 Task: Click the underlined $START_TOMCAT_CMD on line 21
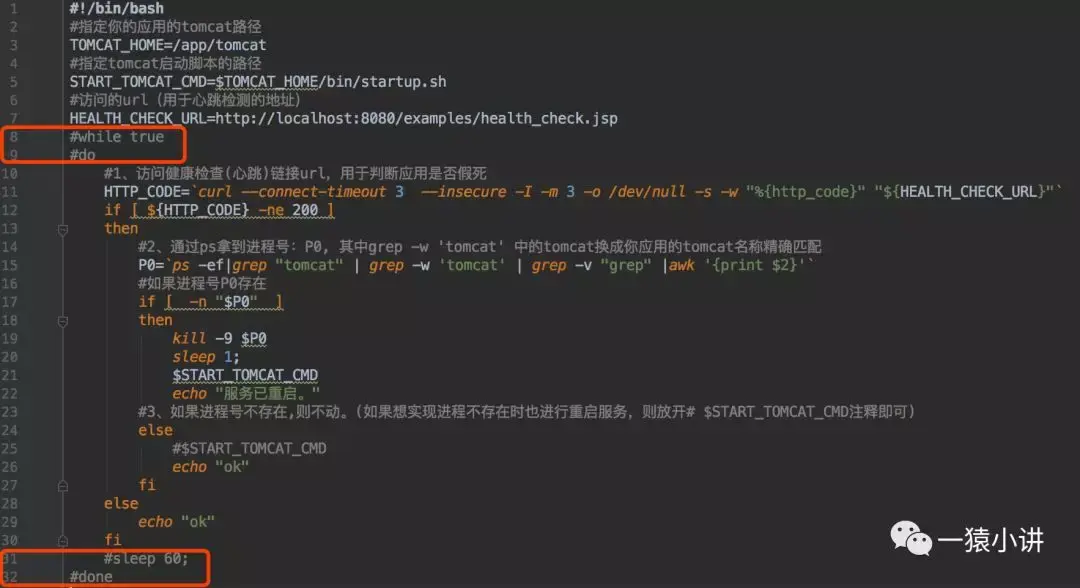point(245,375)
